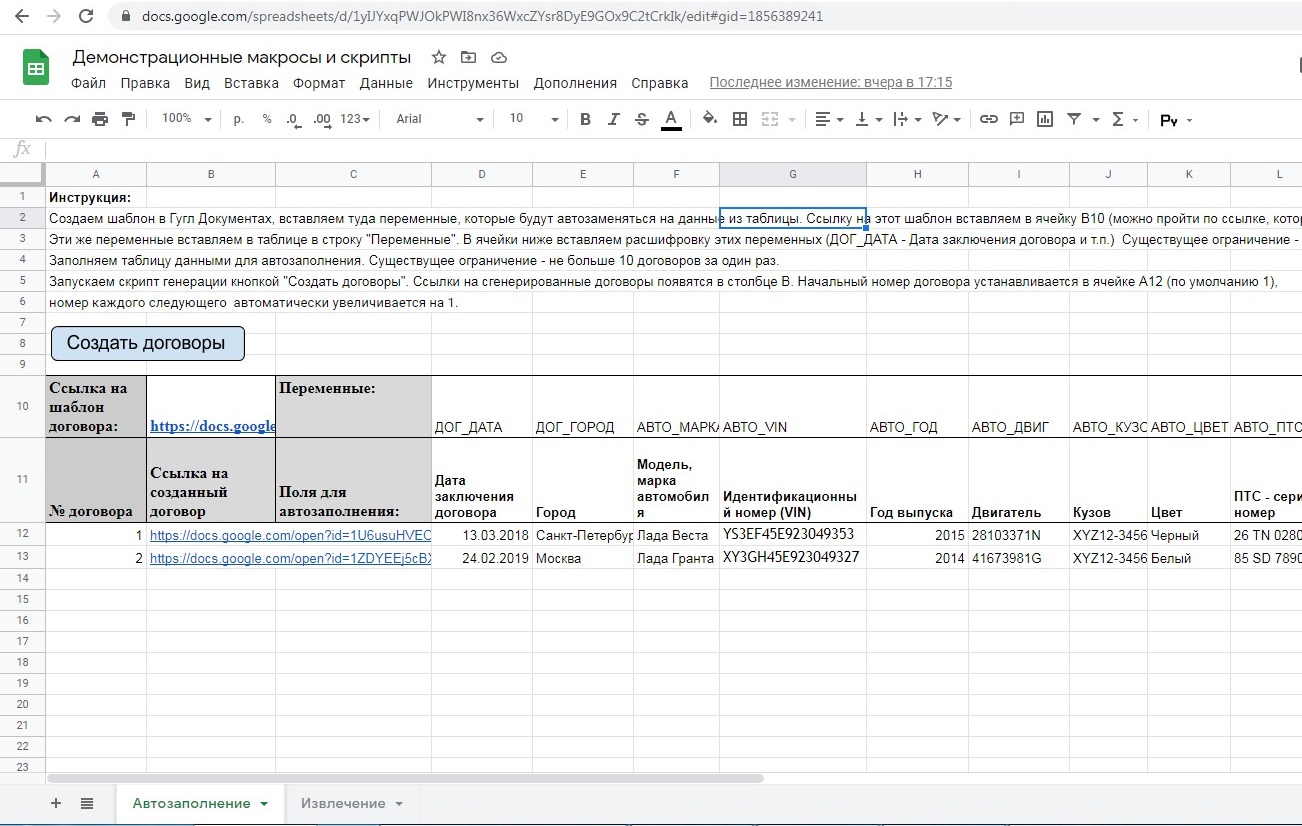The width and height of the screenshot is (1302, 826).
Task: Select the paint format tool
Action: pyautogui.click(x=128, y=119)
